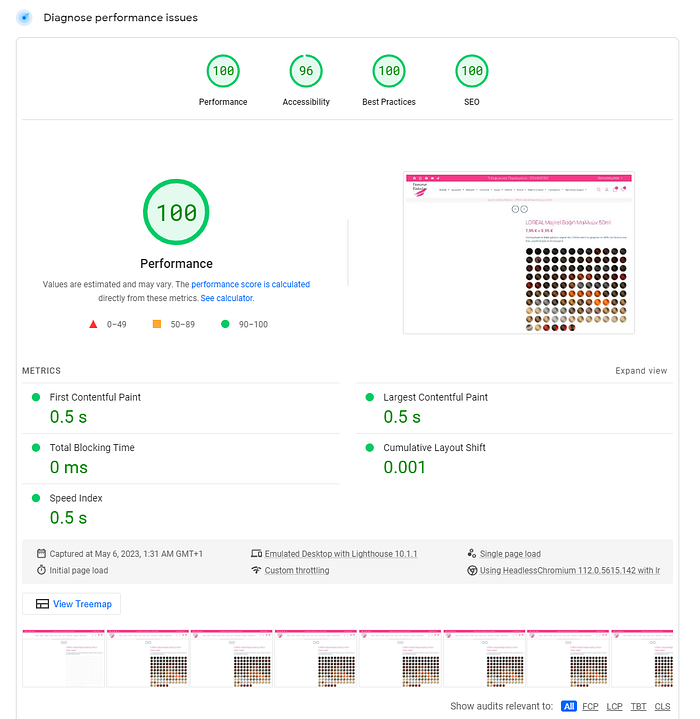The height and width of the screenshot is (719, 700).
Task: Expand Cumulative Layout Shift metric row
Action: (x=514, y=459)
